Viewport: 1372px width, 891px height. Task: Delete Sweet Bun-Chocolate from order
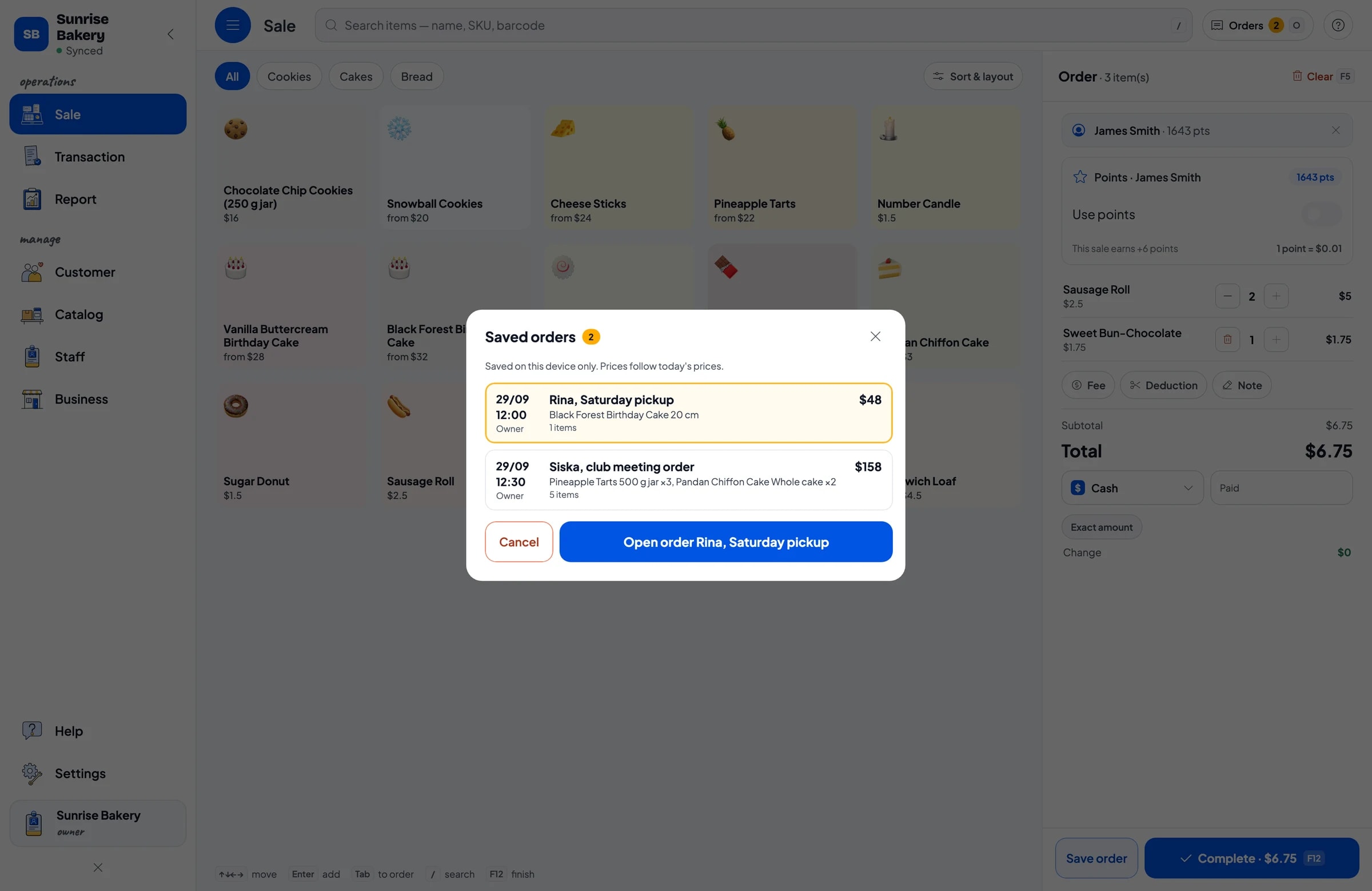(x=1227, y=339)
